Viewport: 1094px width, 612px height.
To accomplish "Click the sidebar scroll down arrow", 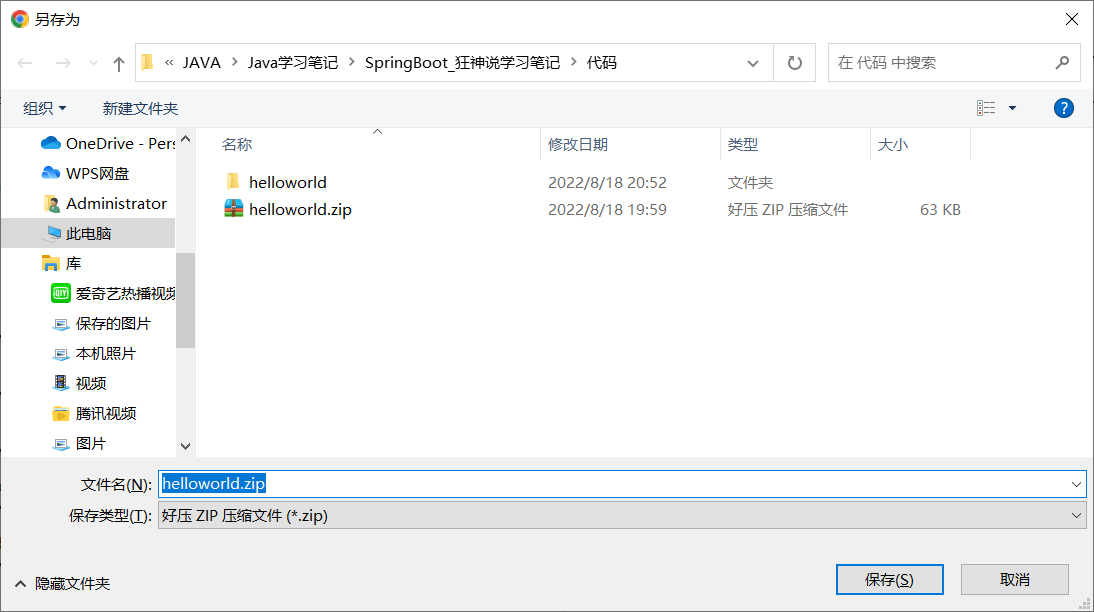I will [x=186, y=446].
